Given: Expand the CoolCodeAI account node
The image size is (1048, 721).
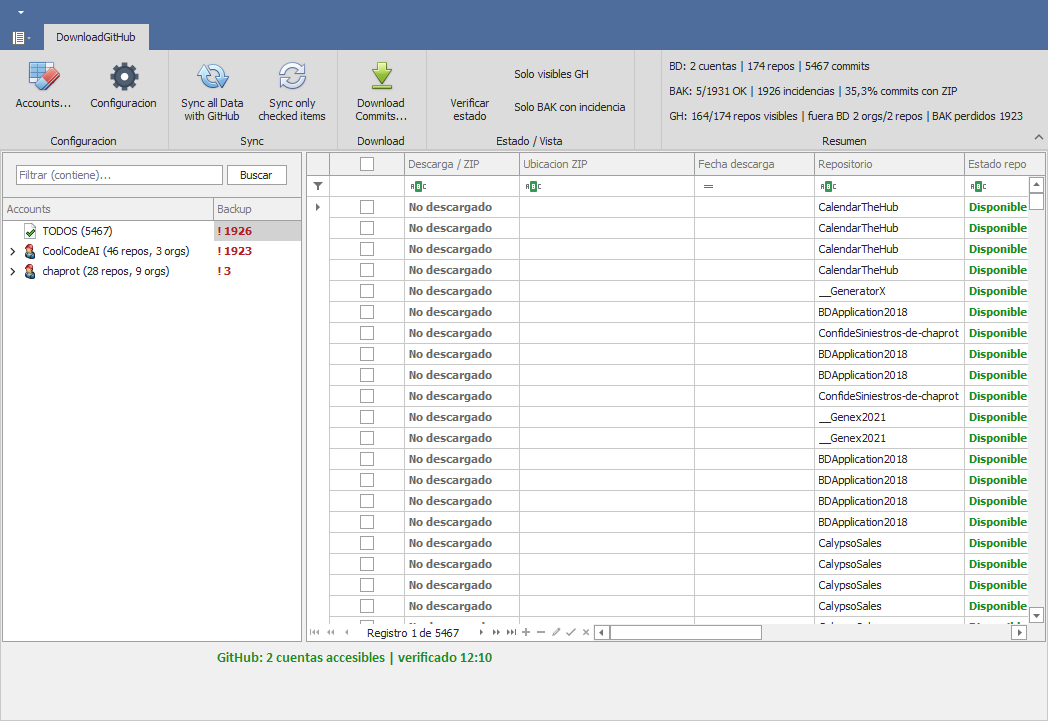Looking at the screenshot, I should 13,251.
